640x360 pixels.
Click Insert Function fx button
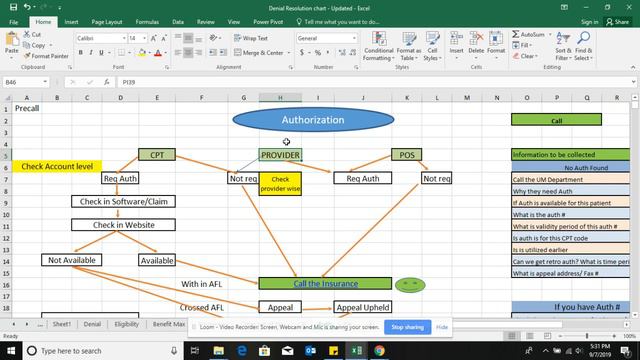107,82
